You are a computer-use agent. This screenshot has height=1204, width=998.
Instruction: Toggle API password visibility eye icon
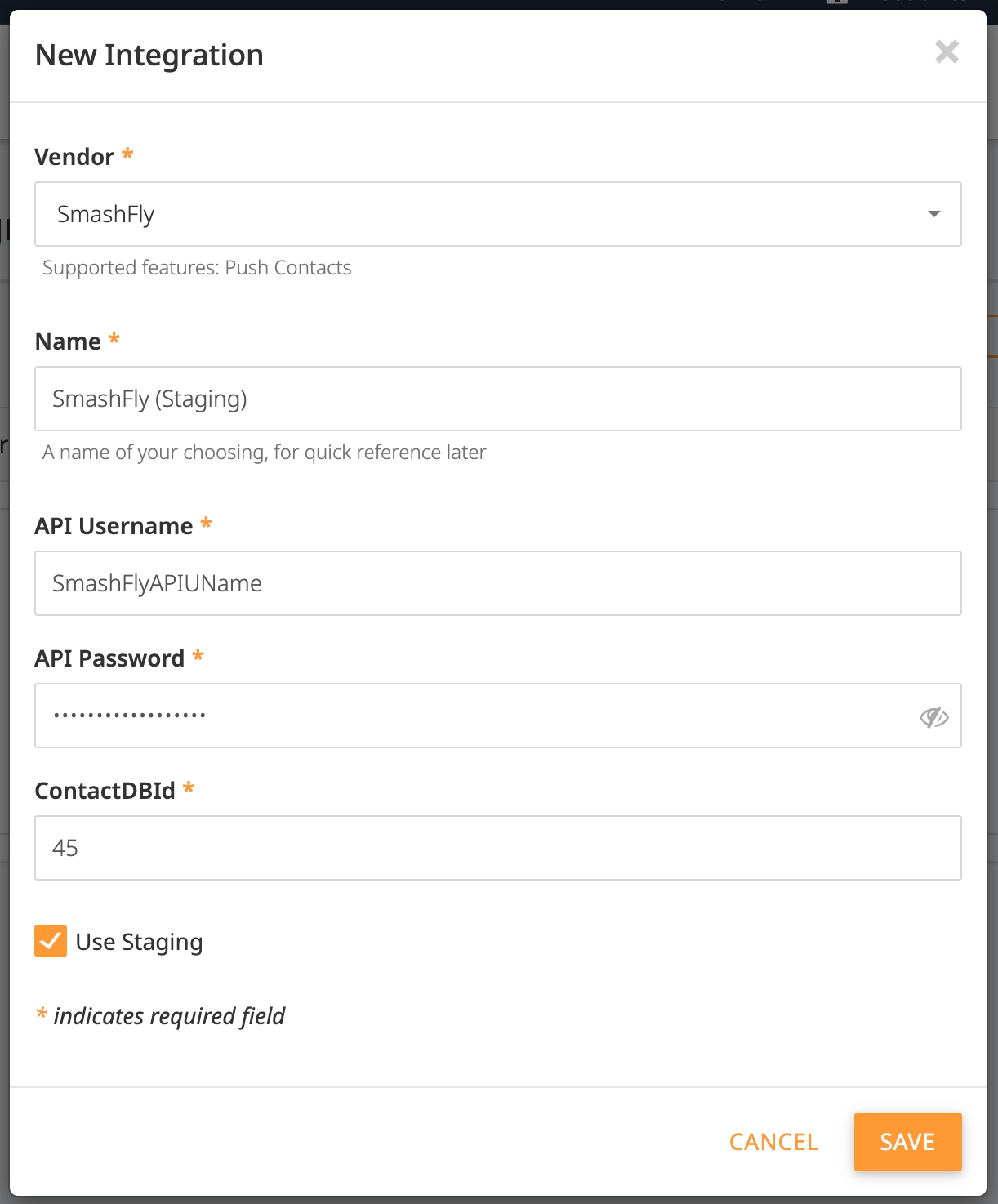tap(933, 717)
